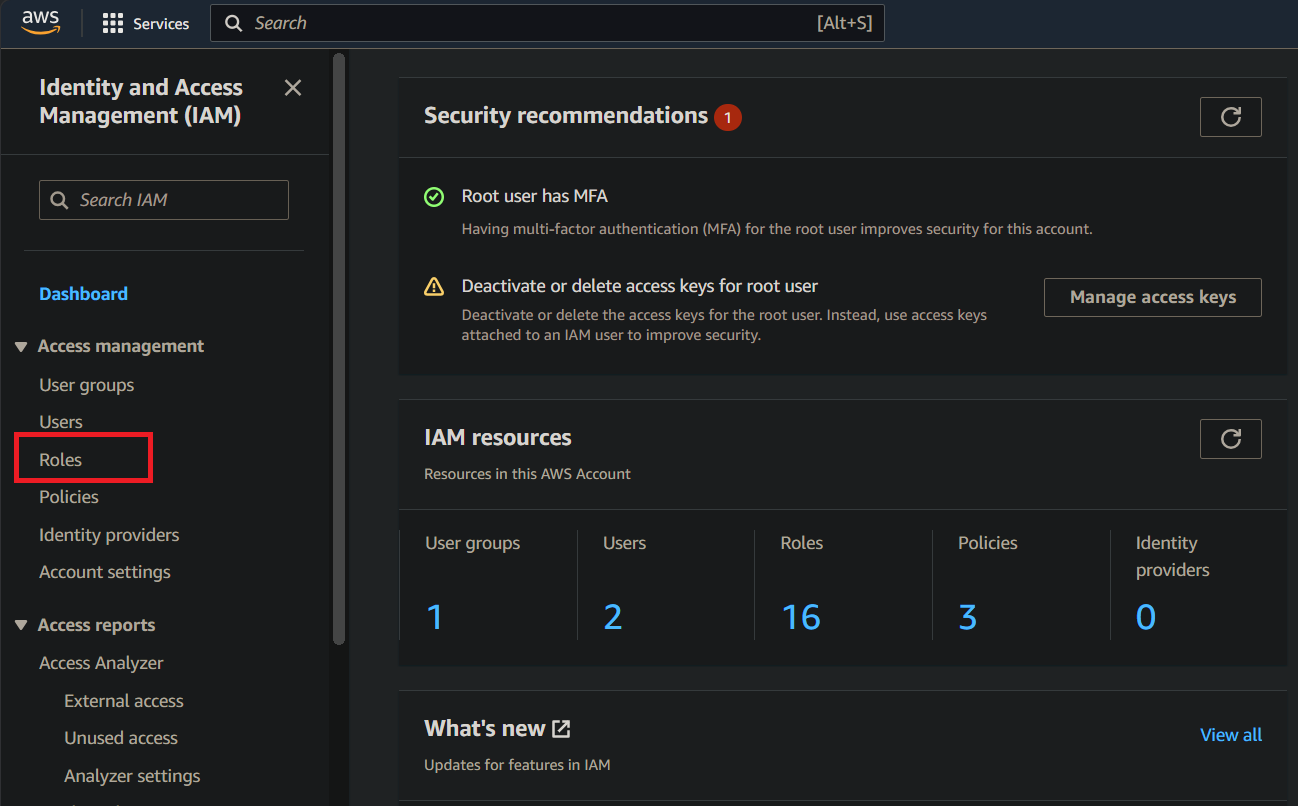Image resolution: width=1298 pixels, height=806 pixels.
Task: Click the Roles count of 16
Action: pyautogui.click(x=801, y=617)
